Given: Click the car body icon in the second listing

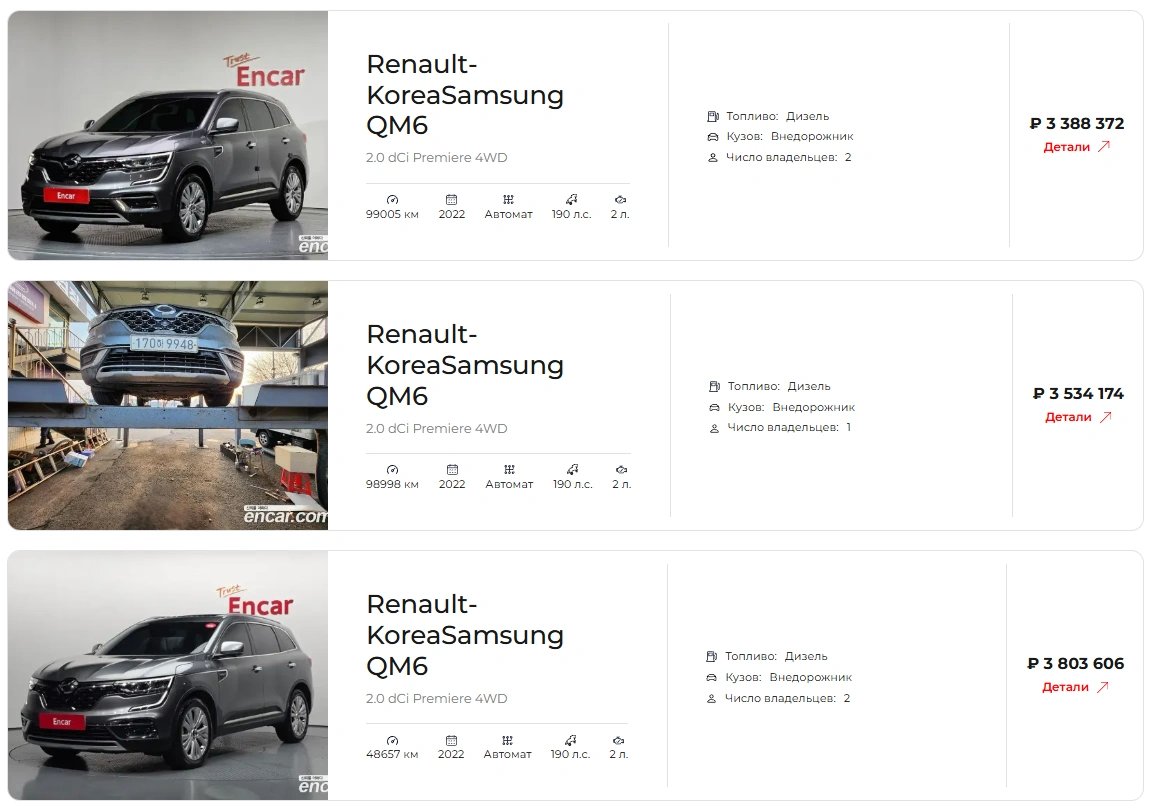Looking at the screenshot, I should (x=714, y=407).
